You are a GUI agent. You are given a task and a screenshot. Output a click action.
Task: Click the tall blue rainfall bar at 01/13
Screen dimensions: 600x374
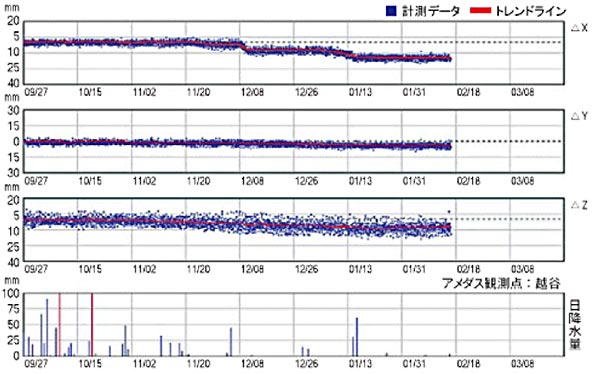point(357,337)
